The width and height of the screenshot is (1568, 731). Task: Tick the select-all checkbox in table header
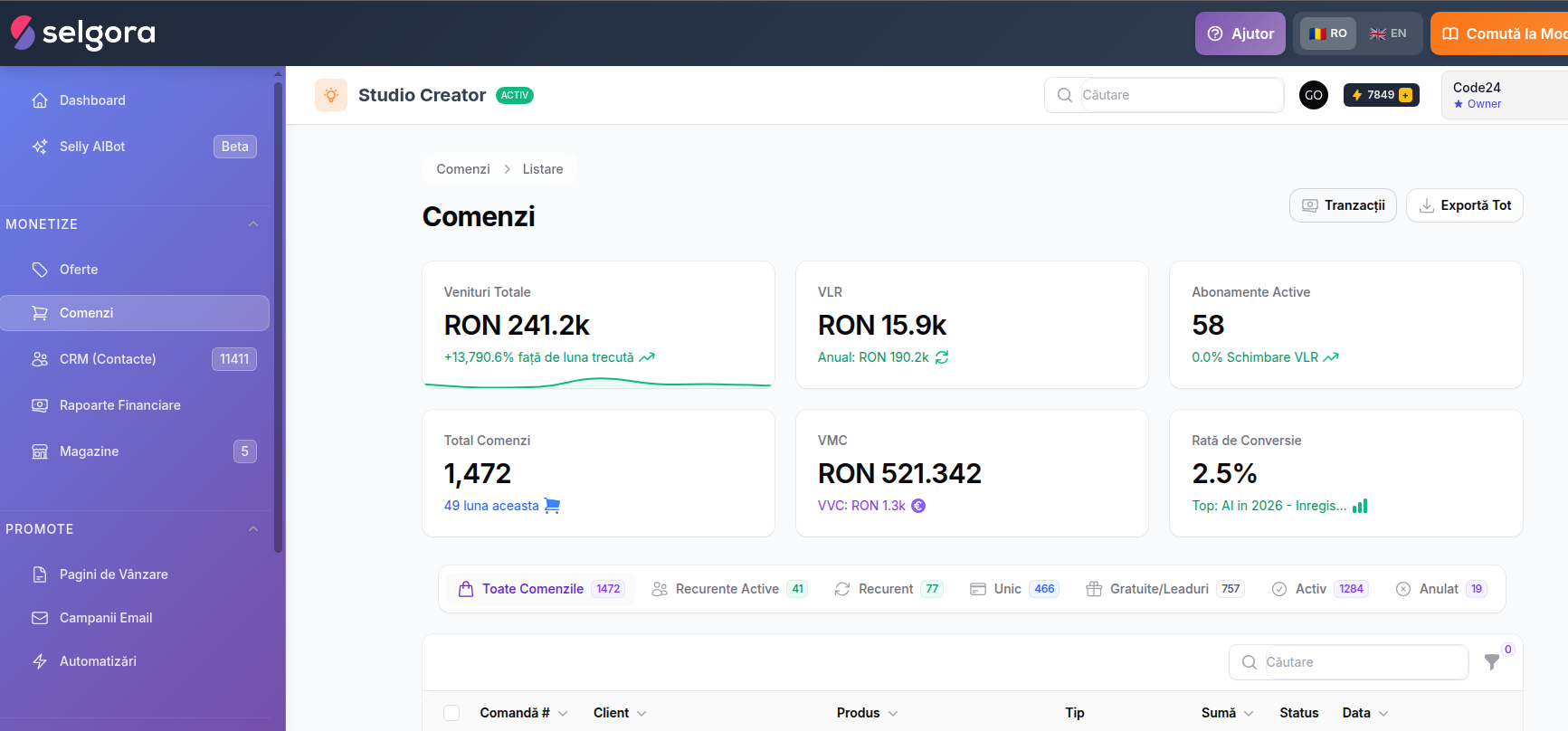tap(451, 713)
